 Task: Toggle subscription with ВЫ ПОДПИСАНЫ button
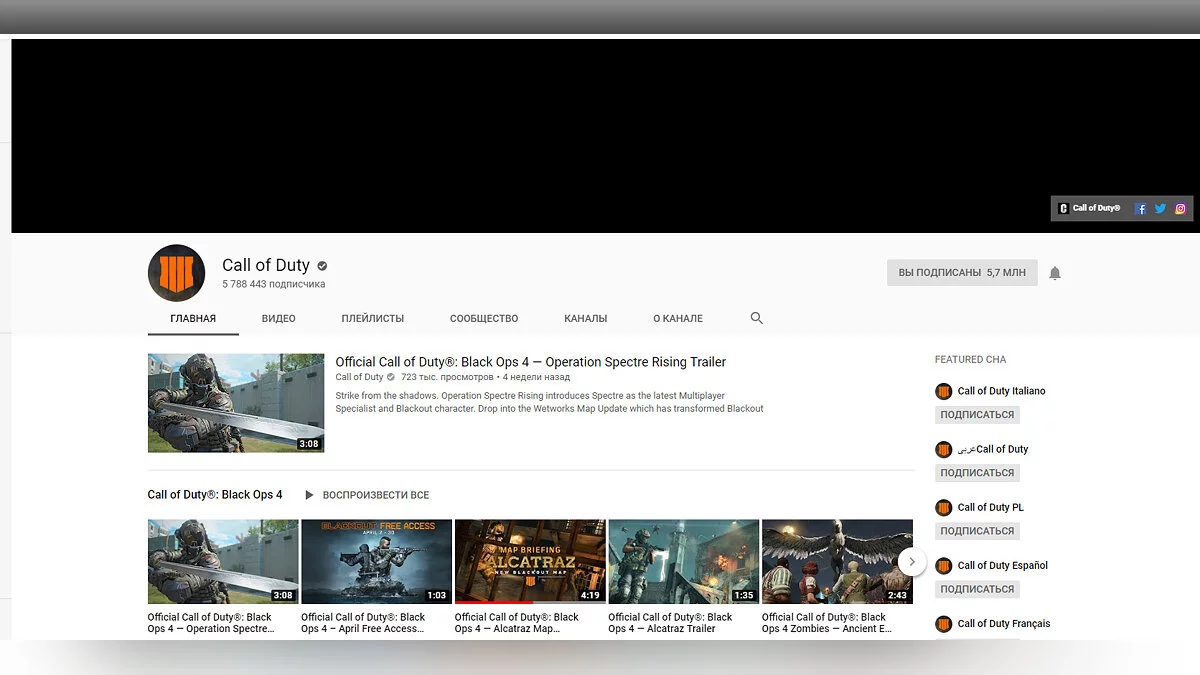click(961, 273)
